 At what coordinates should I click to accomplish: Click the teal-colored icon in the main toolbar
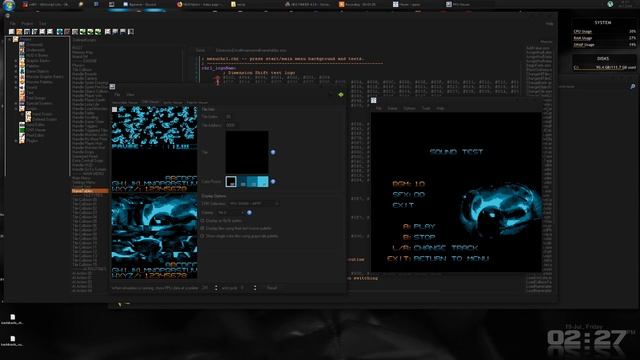click(60, 31)
